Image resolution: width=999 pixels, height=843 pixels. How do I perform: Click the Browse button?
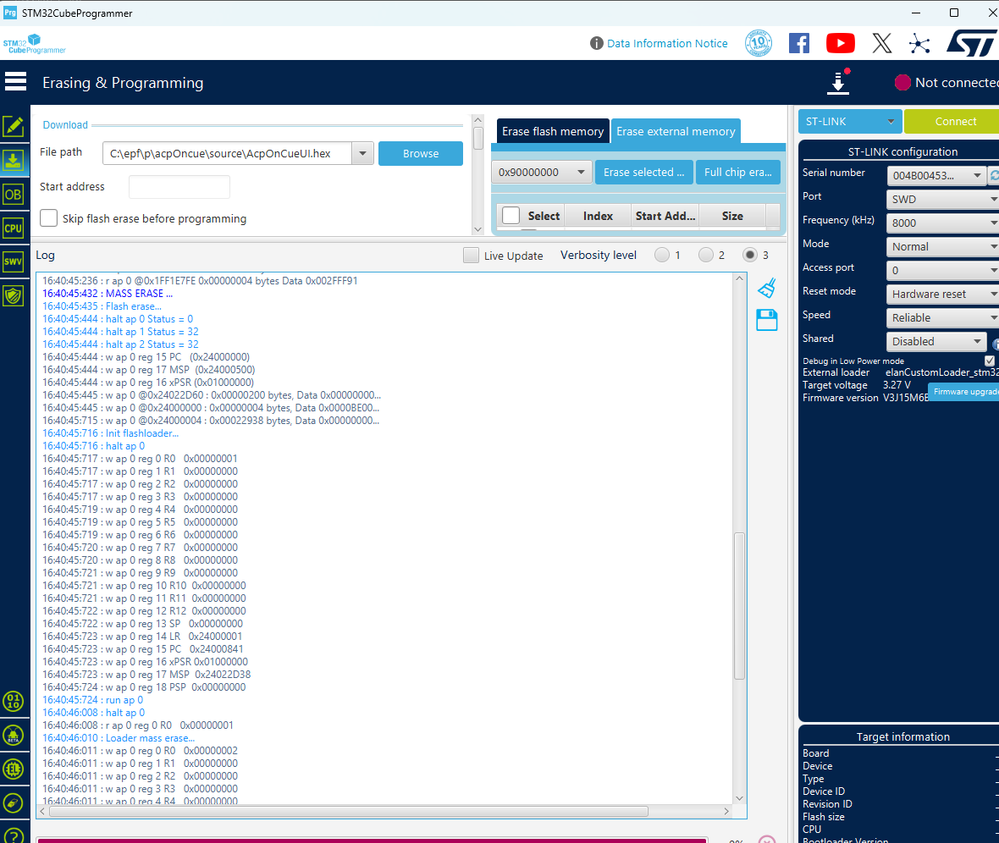[420, 154]
